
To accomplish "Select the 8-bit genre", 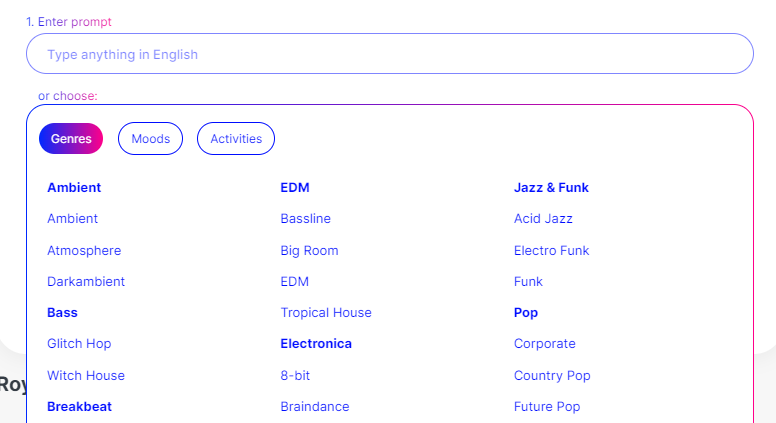I will click(x=295, y=375).
